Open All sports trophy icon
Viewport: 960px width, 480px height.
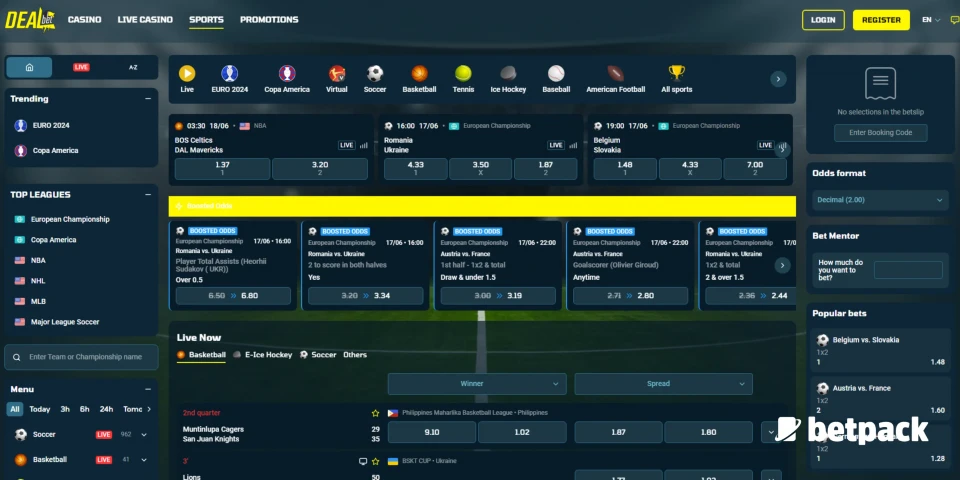tap(677, 74)
